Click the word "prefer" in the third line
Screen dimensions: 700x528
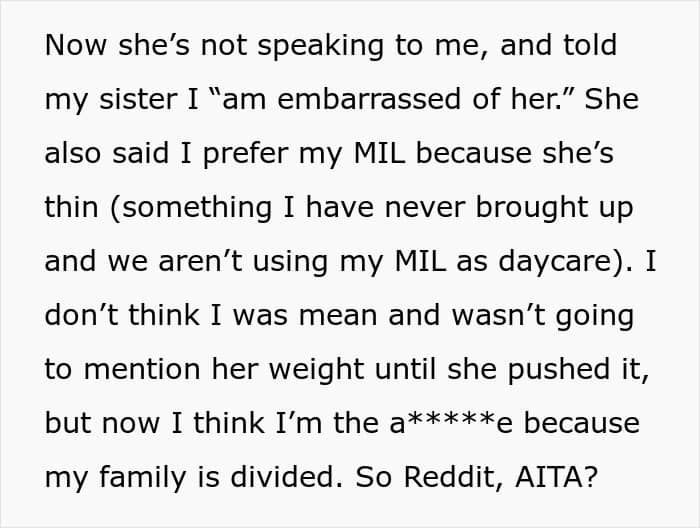(x=246, y=155)
